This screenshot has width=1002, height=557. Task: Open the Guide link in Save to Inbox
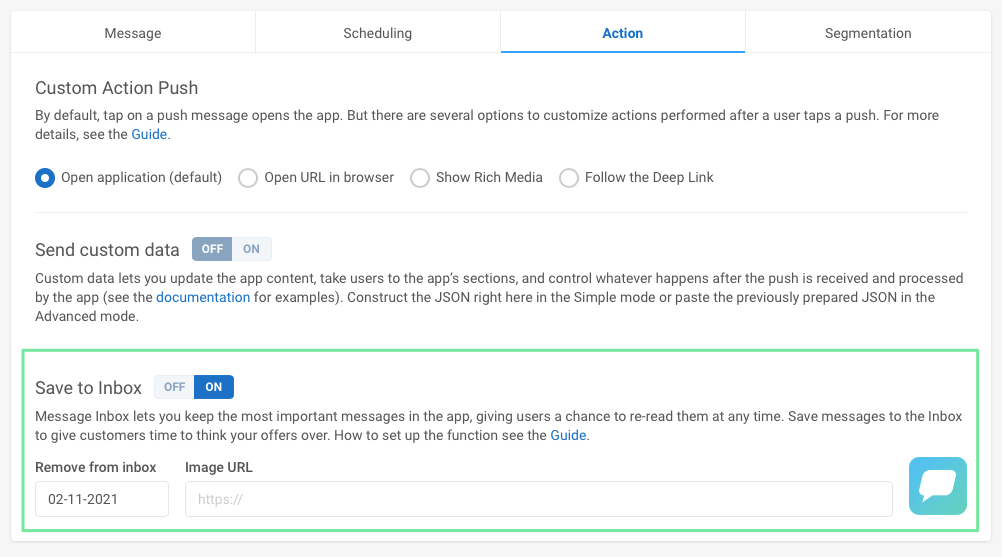568,435
